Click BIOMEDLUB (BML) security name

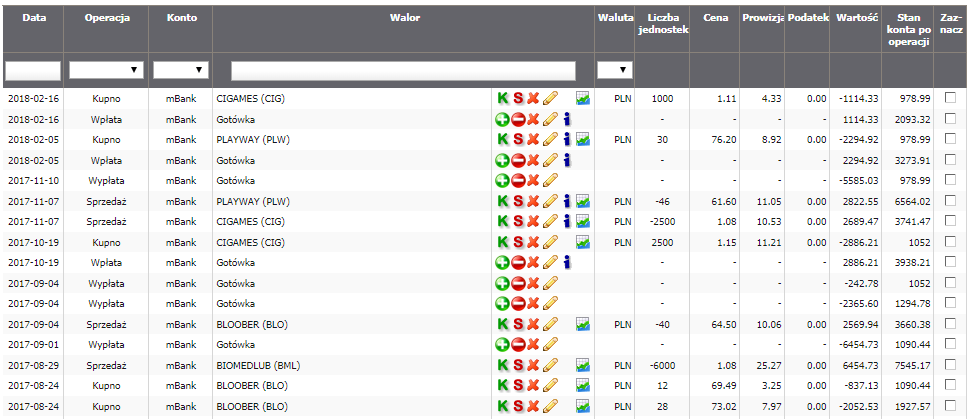click(258, 365)
